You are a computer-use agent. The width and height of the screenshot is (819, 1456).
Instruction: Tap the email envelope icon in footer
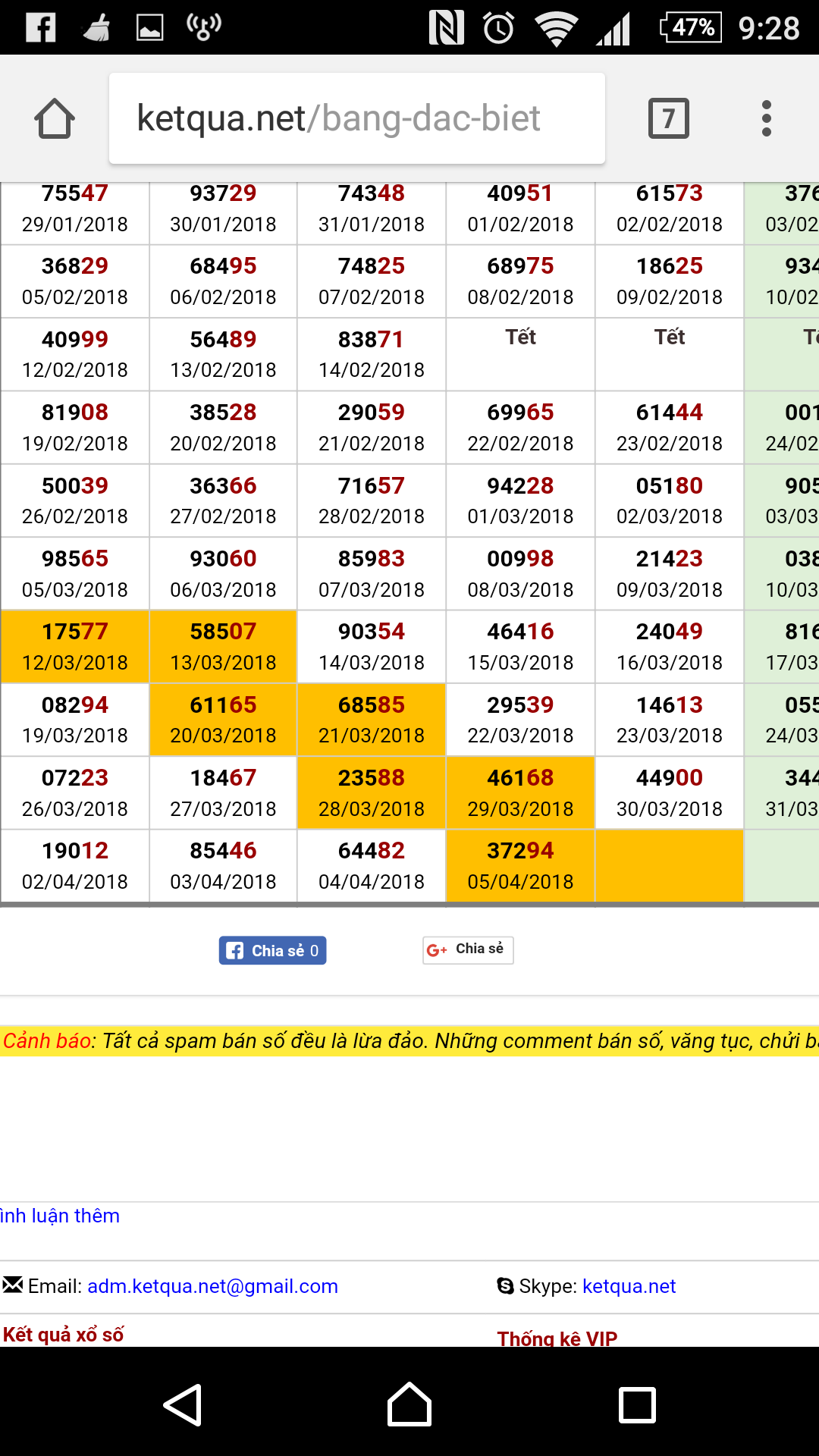point(13,1285)
